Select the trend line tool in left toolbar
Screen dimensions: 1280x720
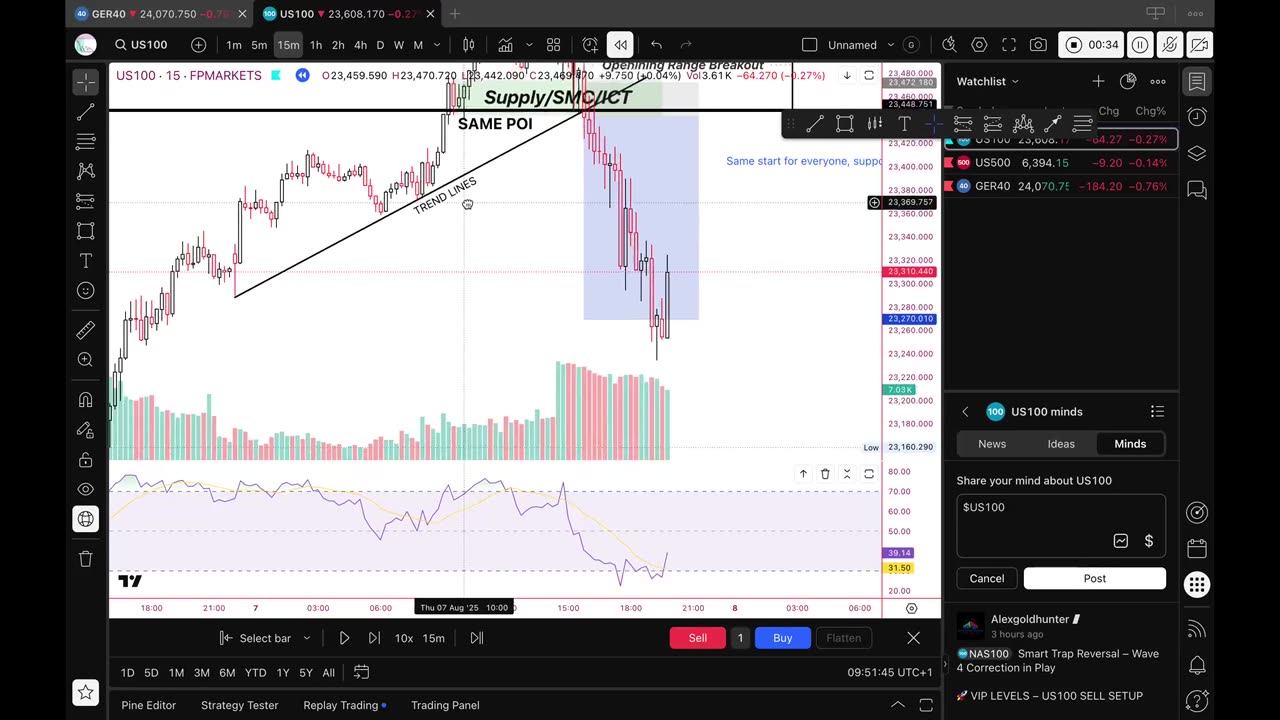coord(86,112)
